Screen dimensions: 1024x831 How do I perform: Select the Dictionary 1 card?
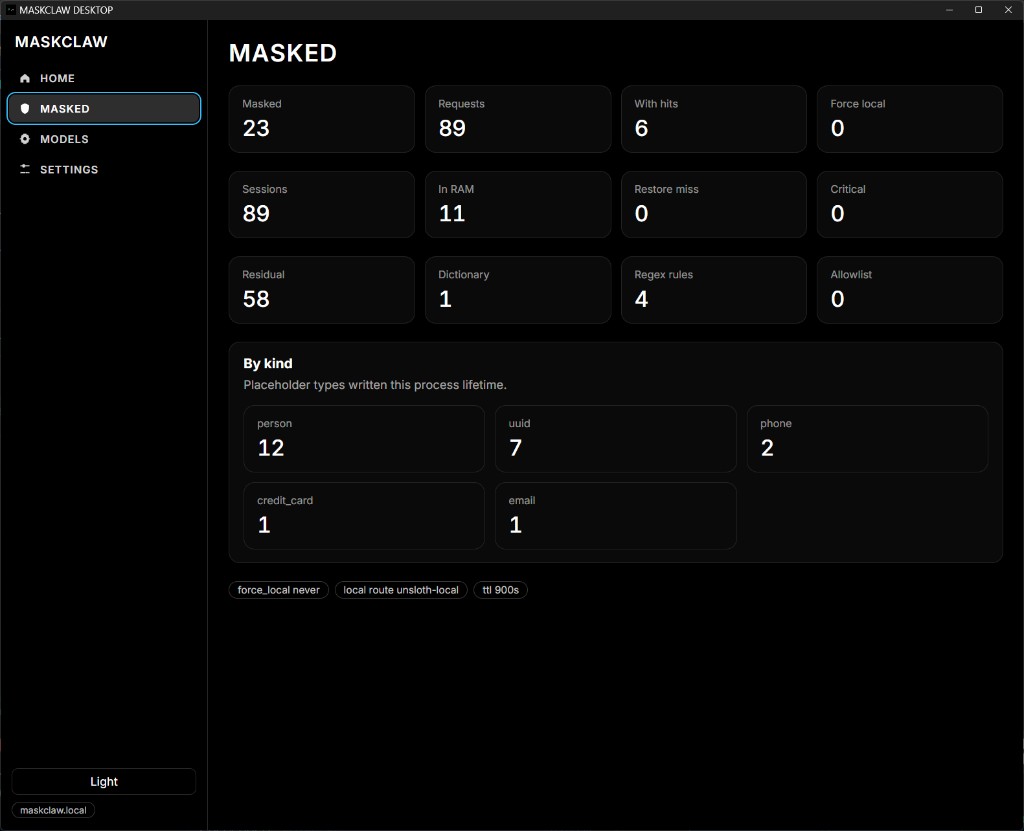coord(518,290)
